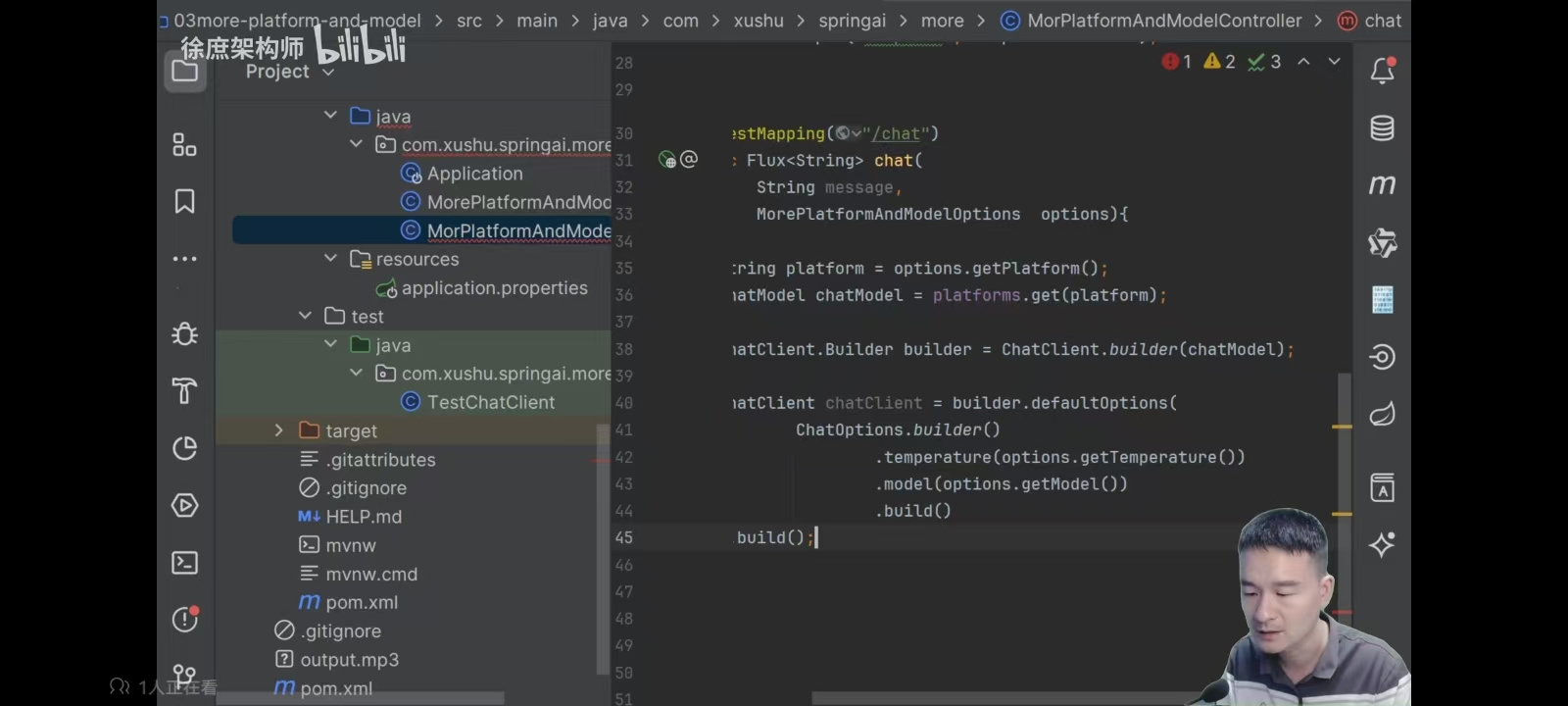The height and width of the screenshot is (706, 1568).
Task: Open the Structure tool window icon
Action: (x=184, y=145)
